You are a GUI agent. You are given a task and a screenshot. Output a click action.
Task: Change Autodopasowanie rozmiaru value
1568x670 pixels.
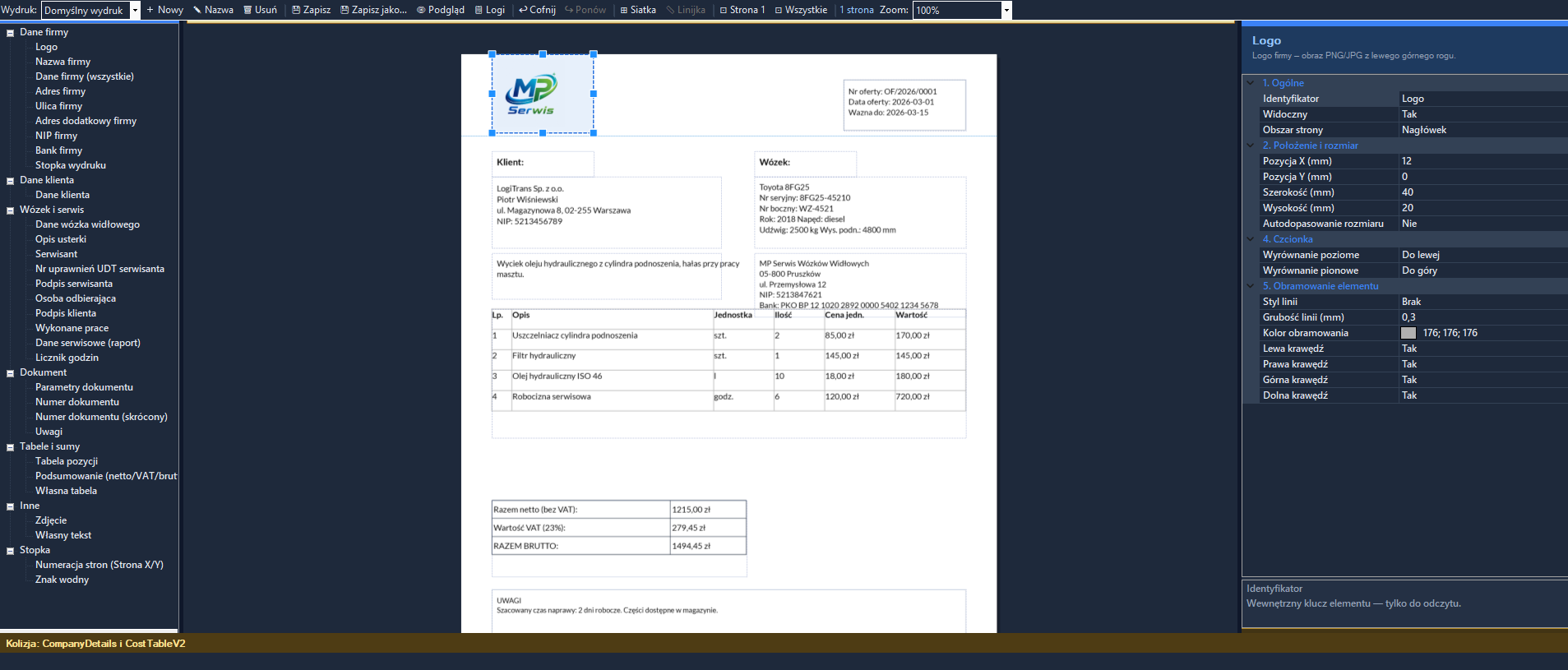click(1483, 224)
